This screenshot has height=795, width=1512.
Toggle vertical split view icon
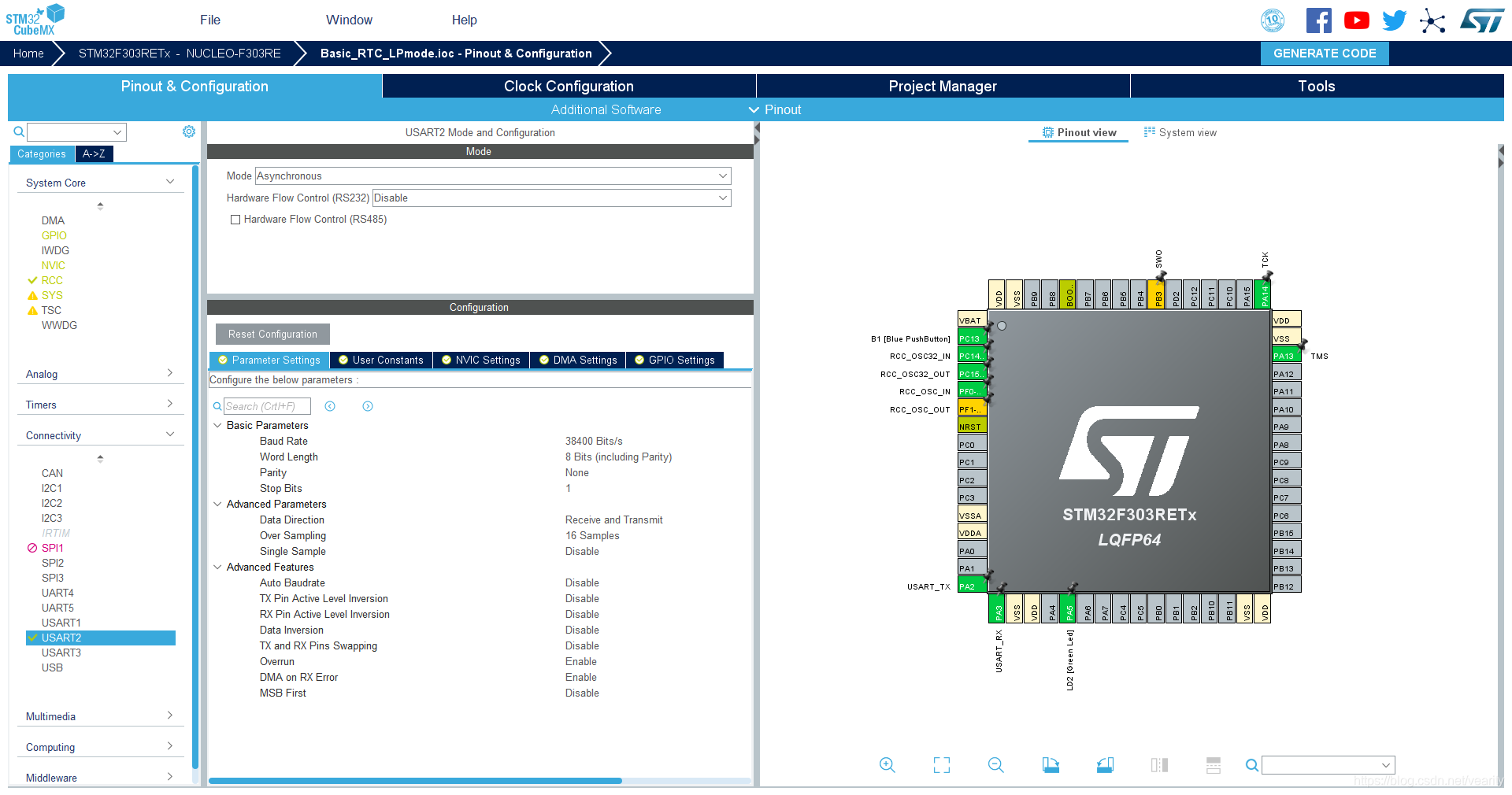coord(1159,765)
